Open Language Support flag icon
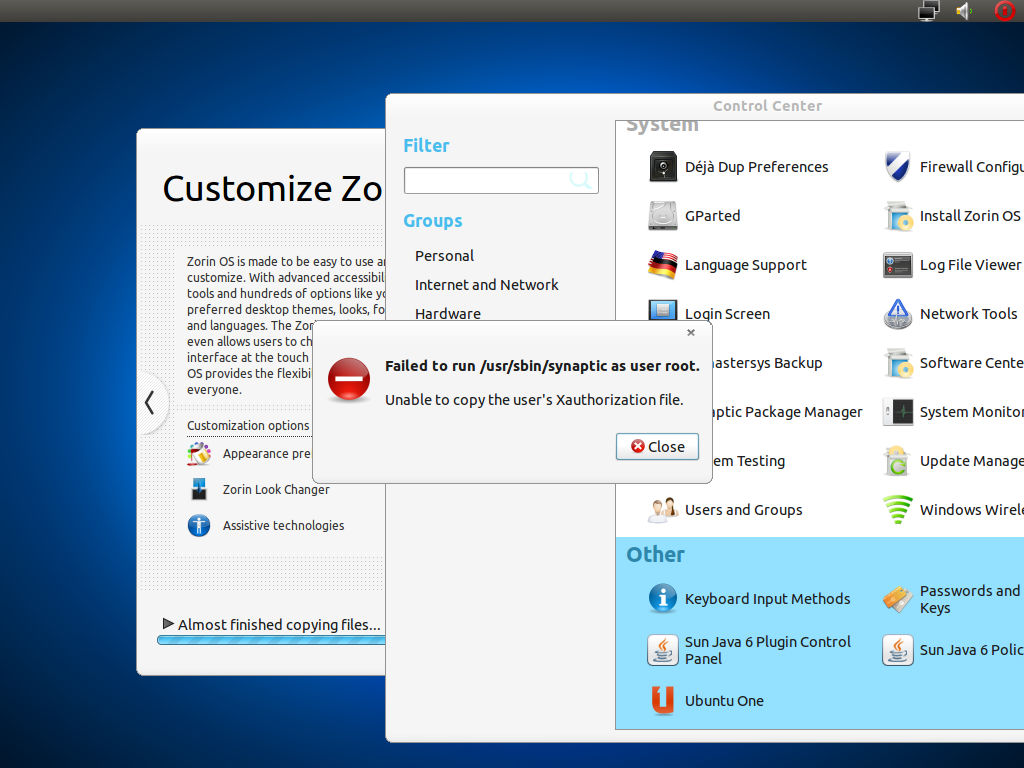This screenshot has height=768, width=1024. pyautogui.click(x=663, y=264)
